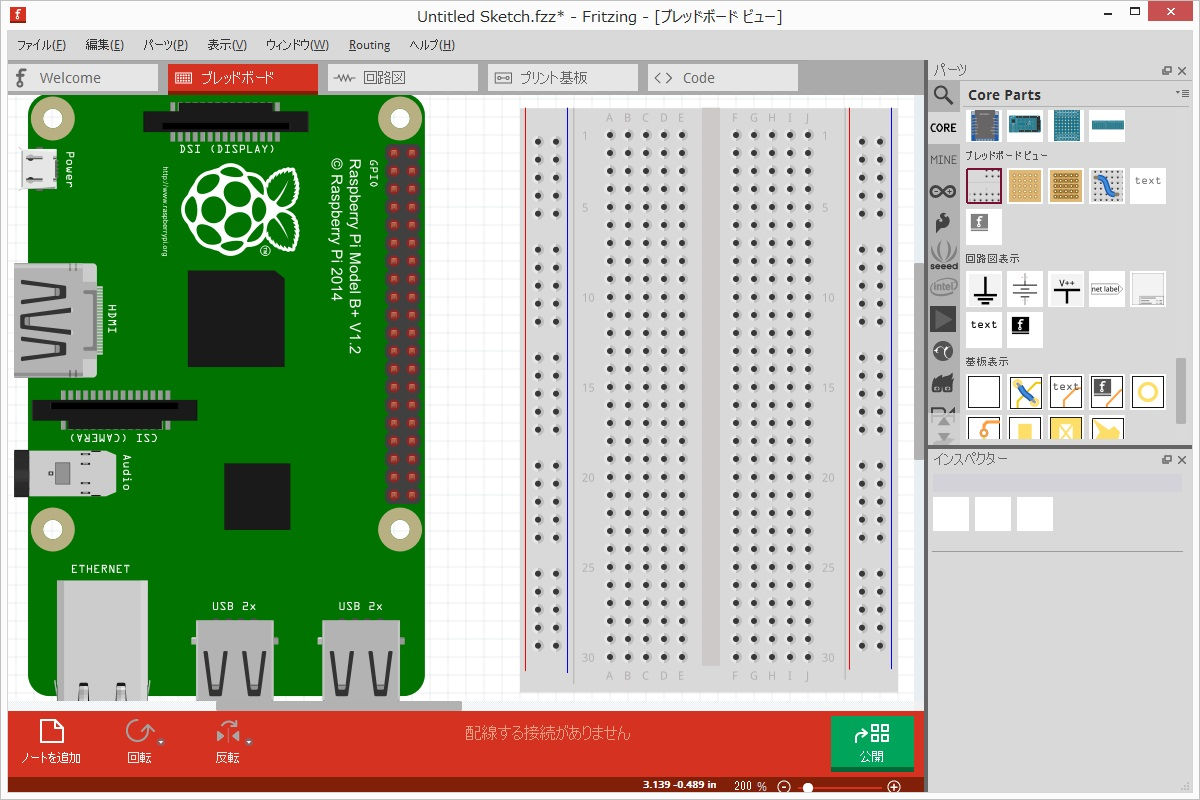Open the Core Parts bin options menu
Image resolution: width=1200 pixels, height=800 pixels.
pyautogui.click(x=1183, y=93)
